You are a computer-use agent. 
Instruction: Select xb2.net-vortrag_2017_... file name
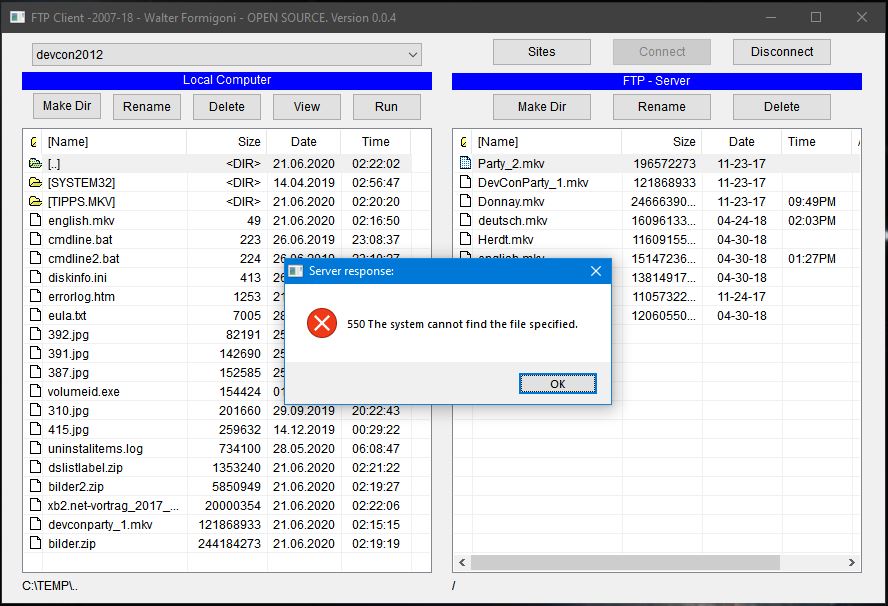(x=113, y=505)
